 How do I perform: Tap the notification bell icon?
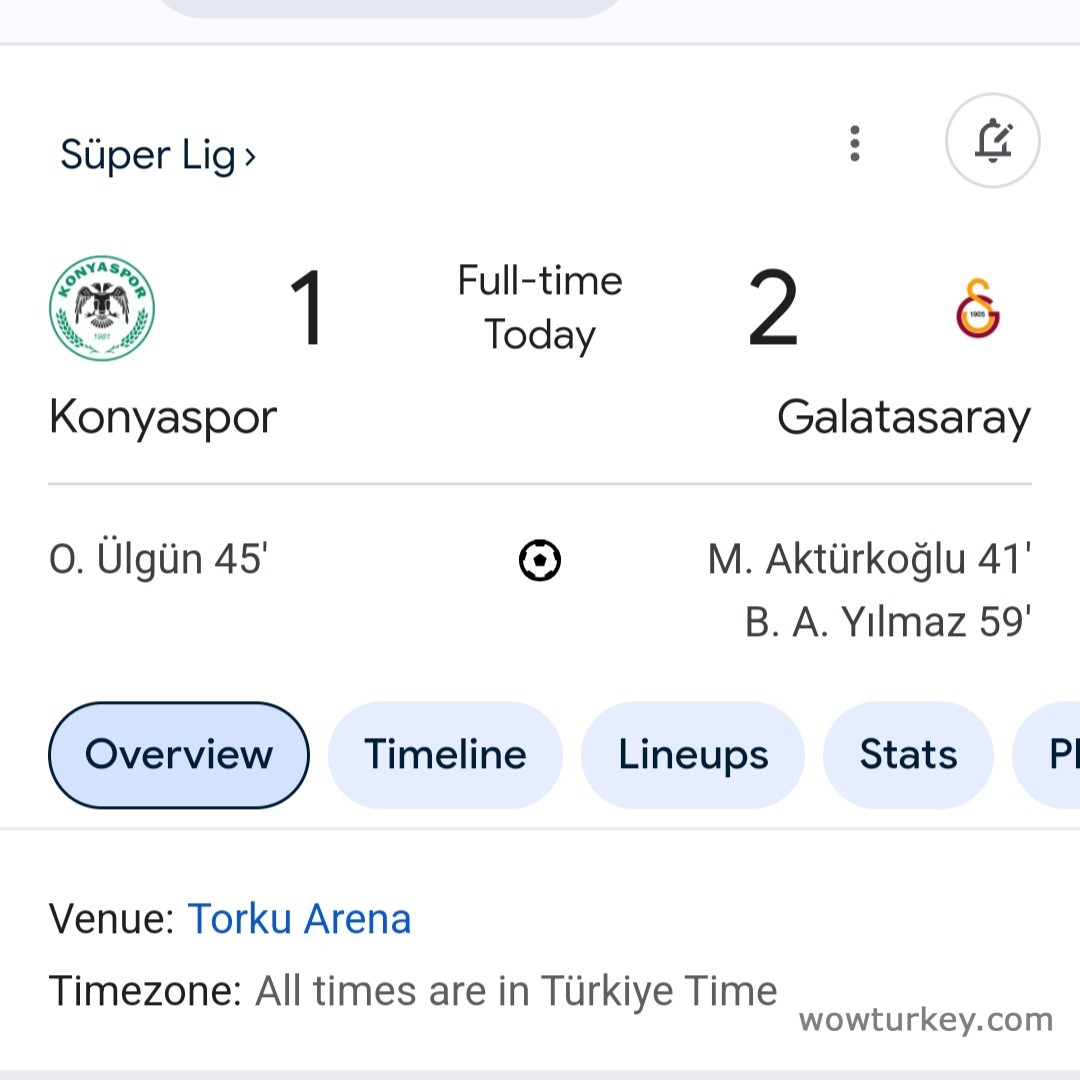(992, 141)
